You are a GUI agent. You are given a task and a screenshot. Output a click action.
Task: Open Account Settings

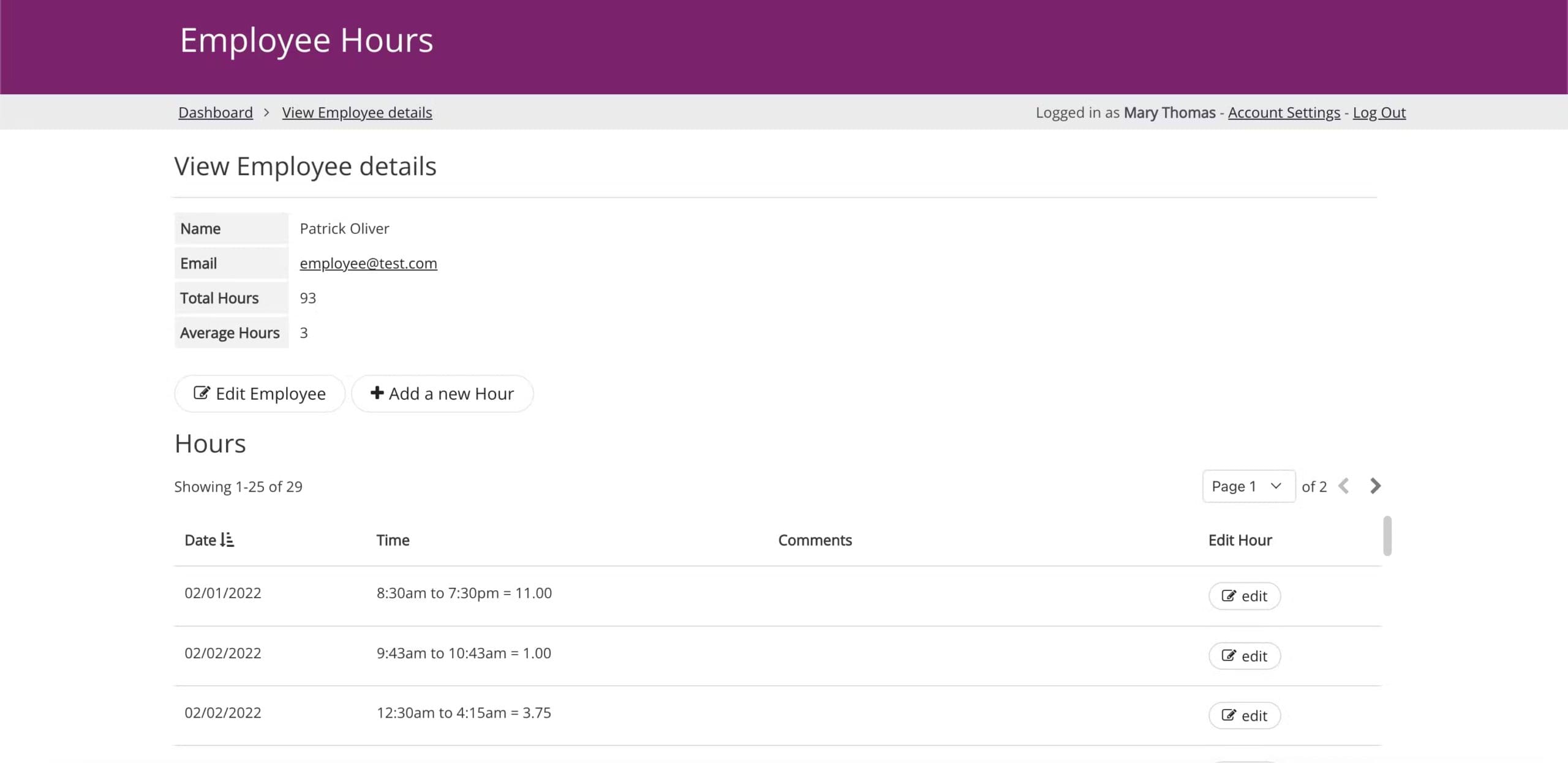[x=1284, y=113]
